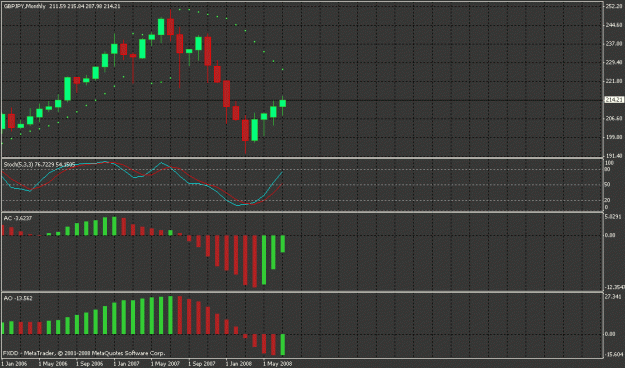Select the 1 Jan 2008 date label
The image size is (625, 368).
[239, 364]
